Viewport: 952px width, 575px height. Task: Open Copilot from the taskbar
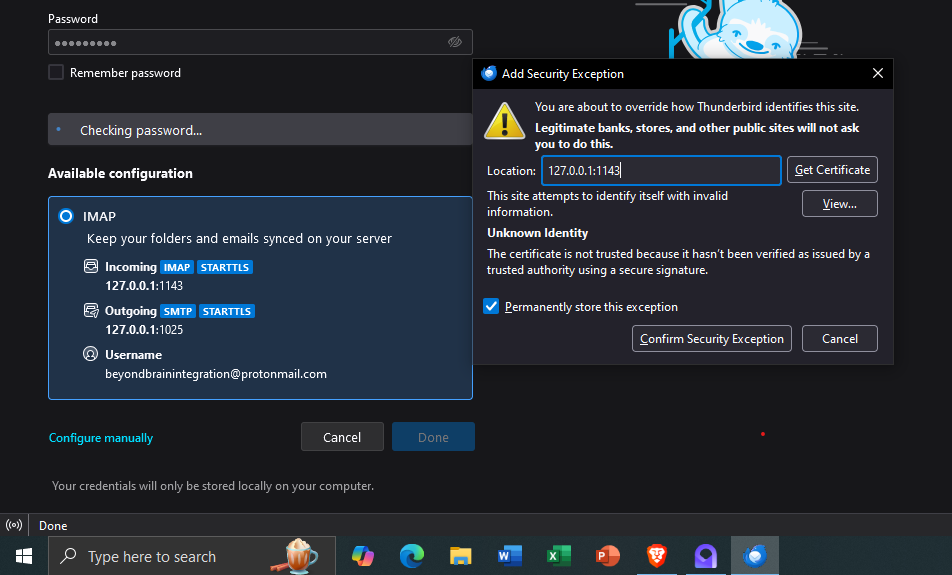(x=362, y=556)
